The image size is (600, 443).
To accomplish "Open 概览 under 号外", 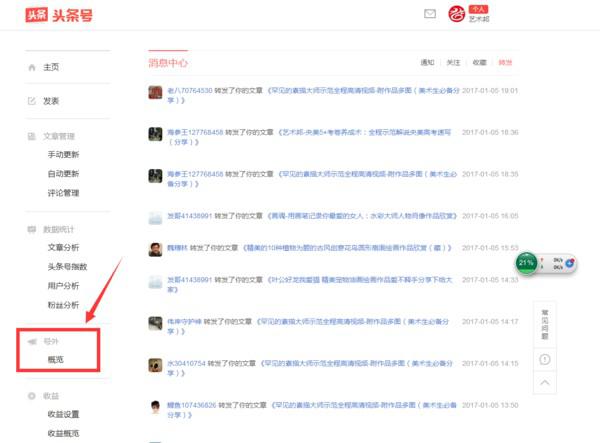I will coord(57,359).
